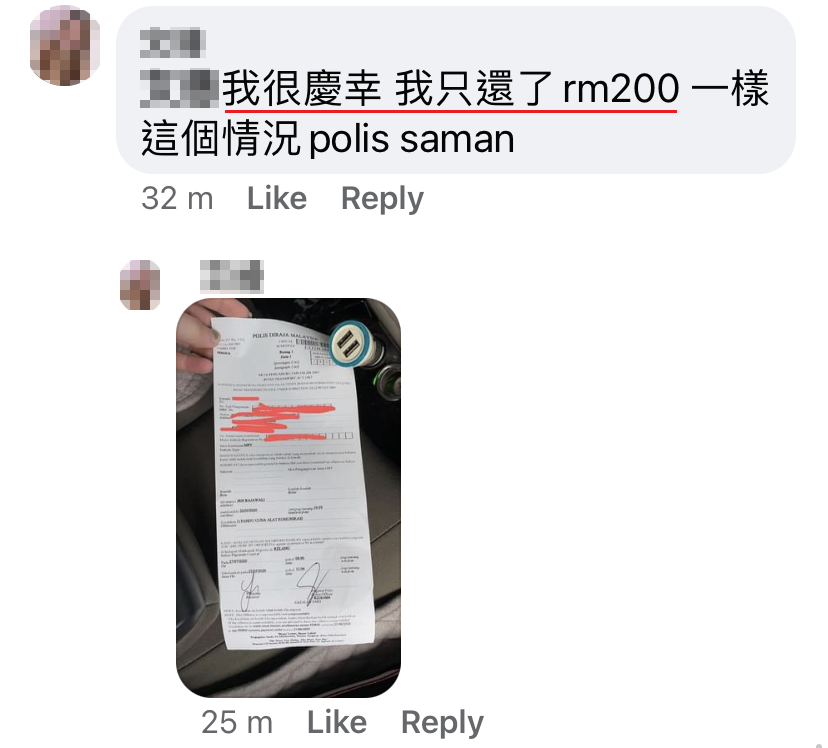The width and height of the screenshot is (828, 748).
Task: Click the 這個情況 text in the comment bubble
Action: click(221, 139)
